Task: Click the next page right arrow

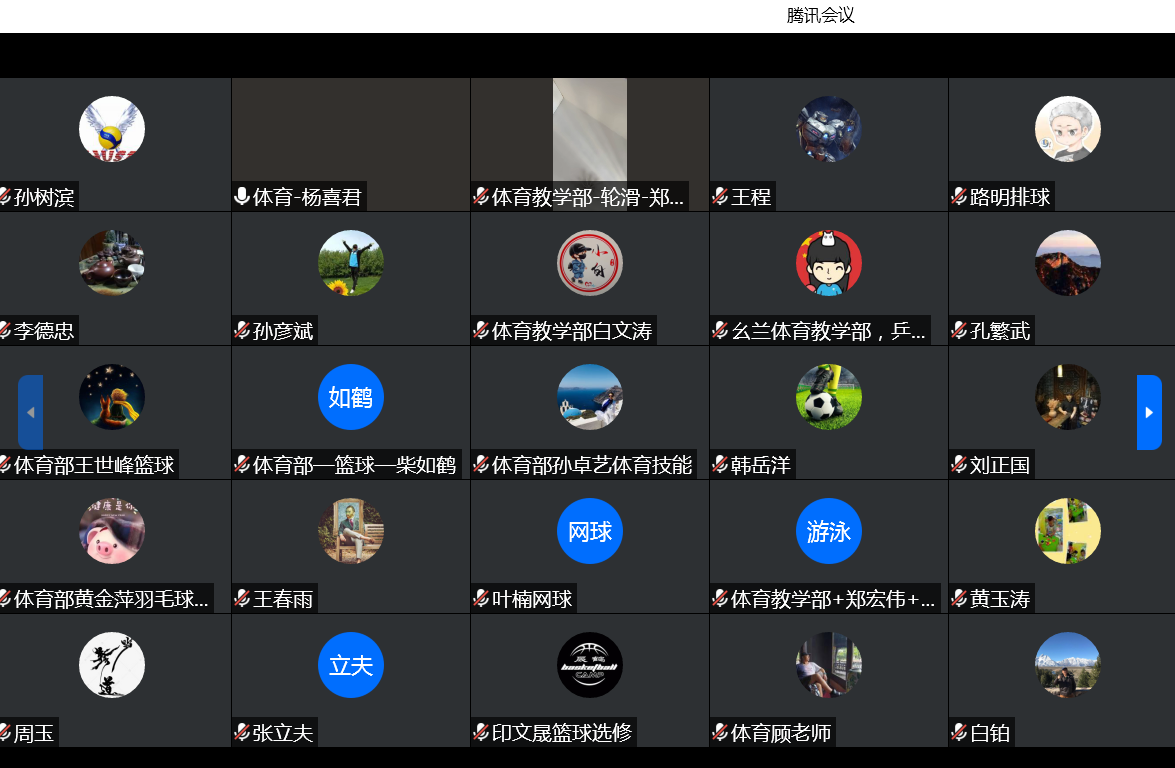Action: [1149, 412]
